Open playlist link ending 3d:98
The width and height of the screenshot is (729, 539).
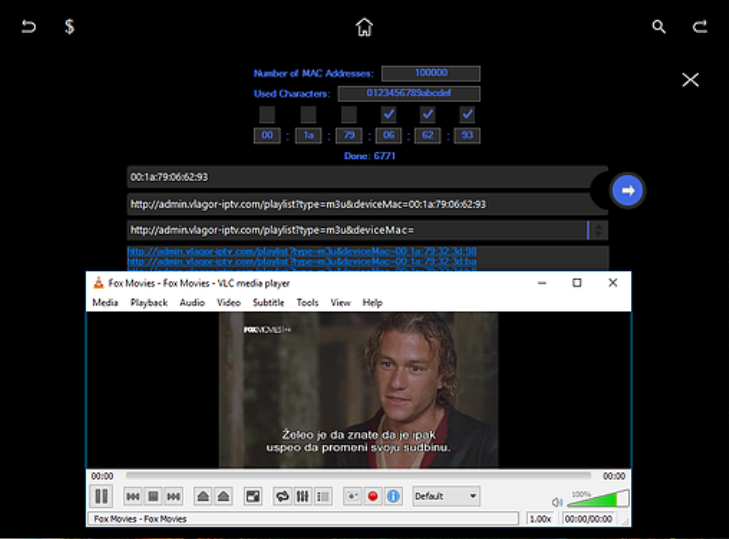tap(302, 251)
